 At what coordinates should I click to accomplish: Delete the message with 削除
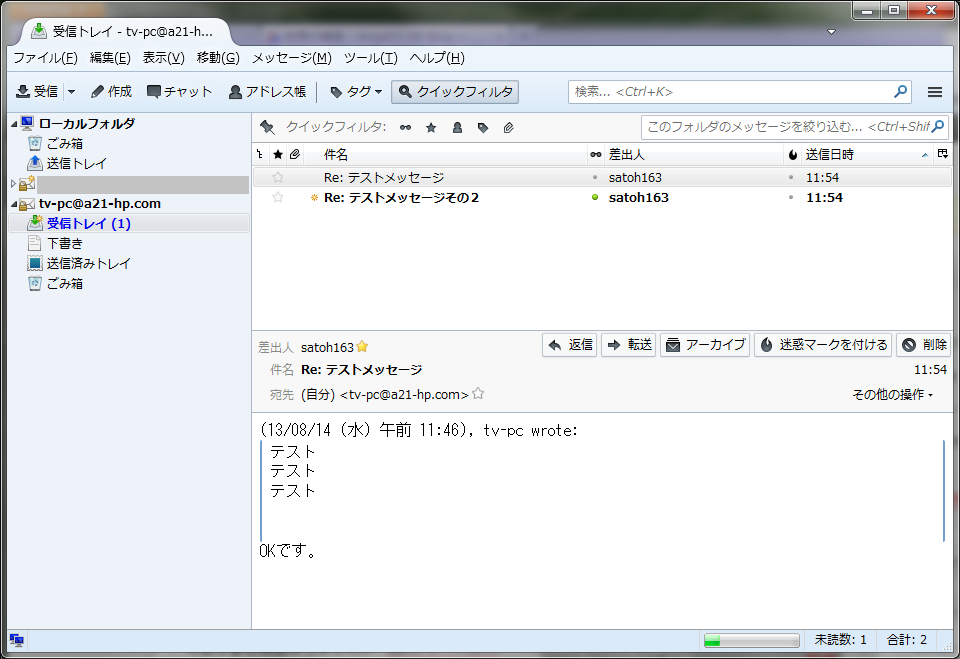(x=924, y=345)
